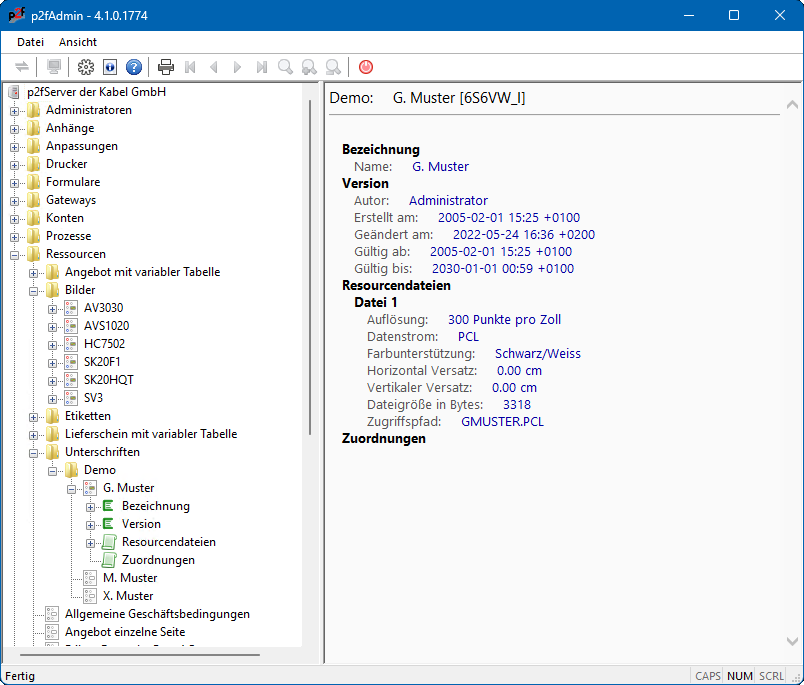Click the AV3030 image resource icon
Image resolution: width=804 pixels, height=685 pixels.
pyautogui.click(x=71, y=308)
